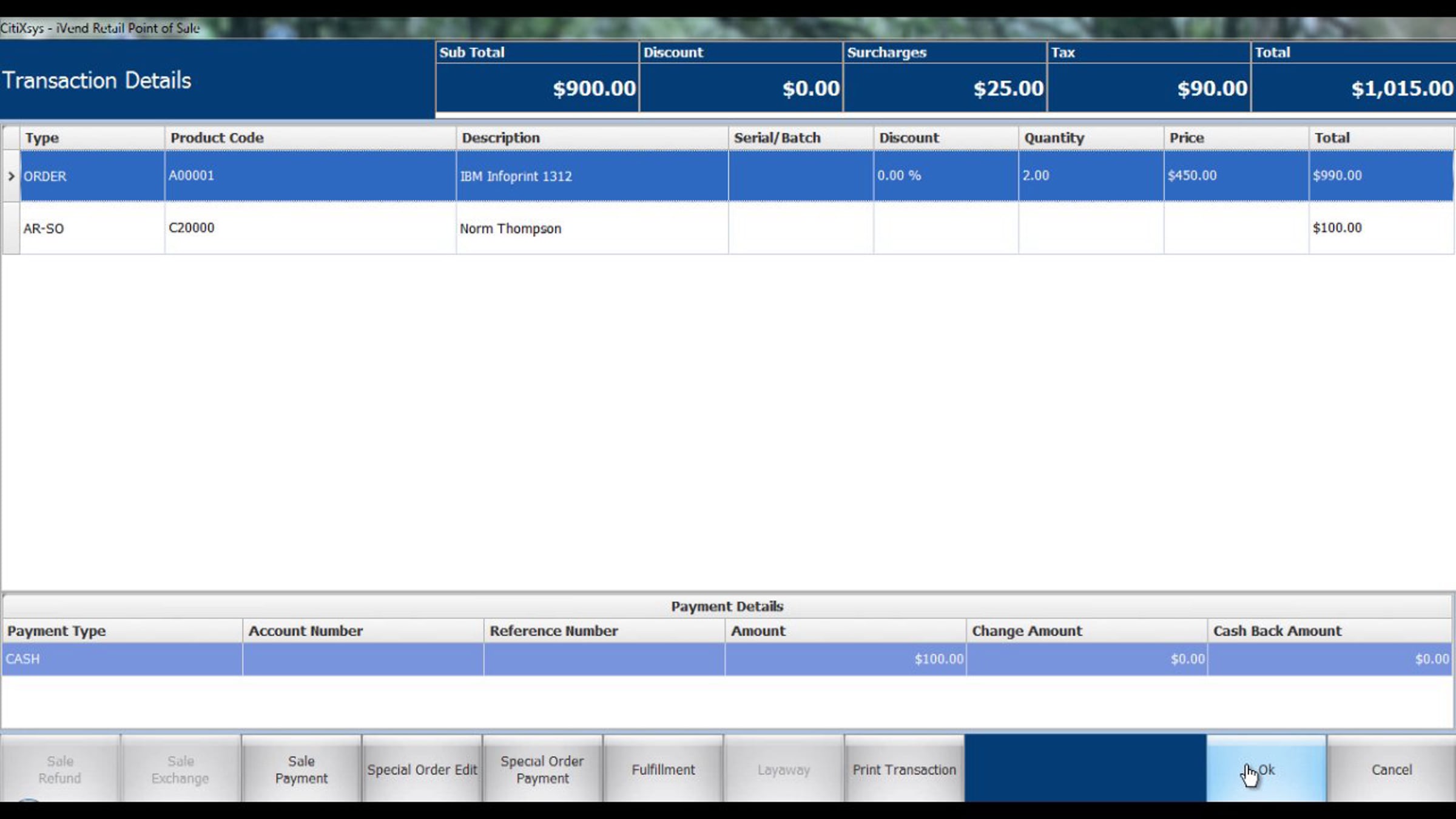Click the Ok button

(x=1266, y=769)
